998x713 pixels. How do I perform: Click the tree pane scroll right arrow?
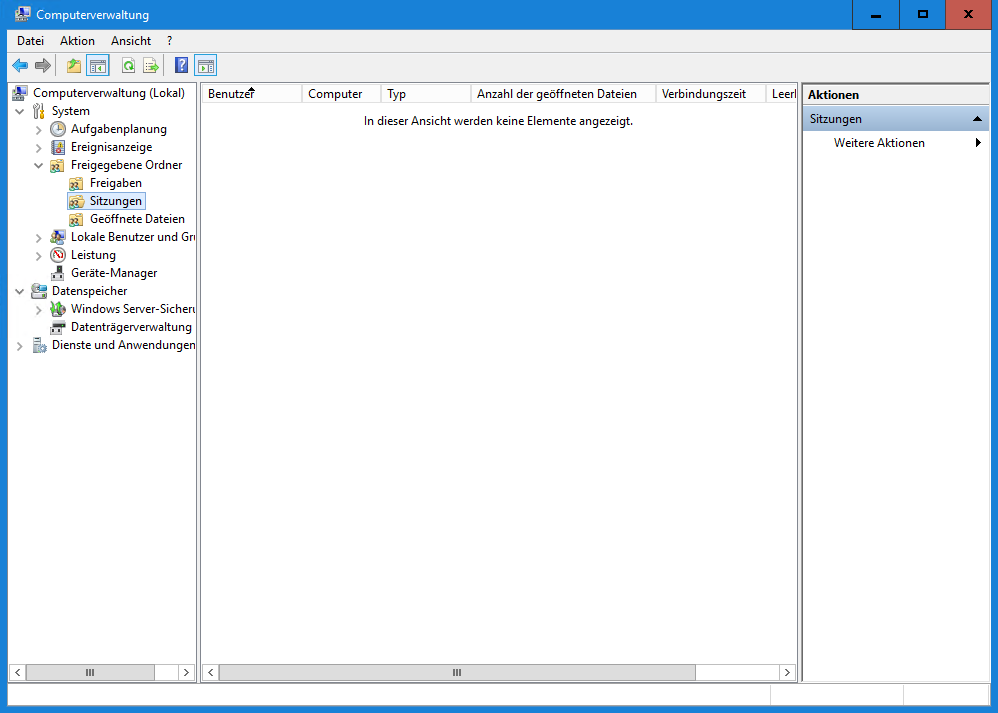click(x=186, y=672)
